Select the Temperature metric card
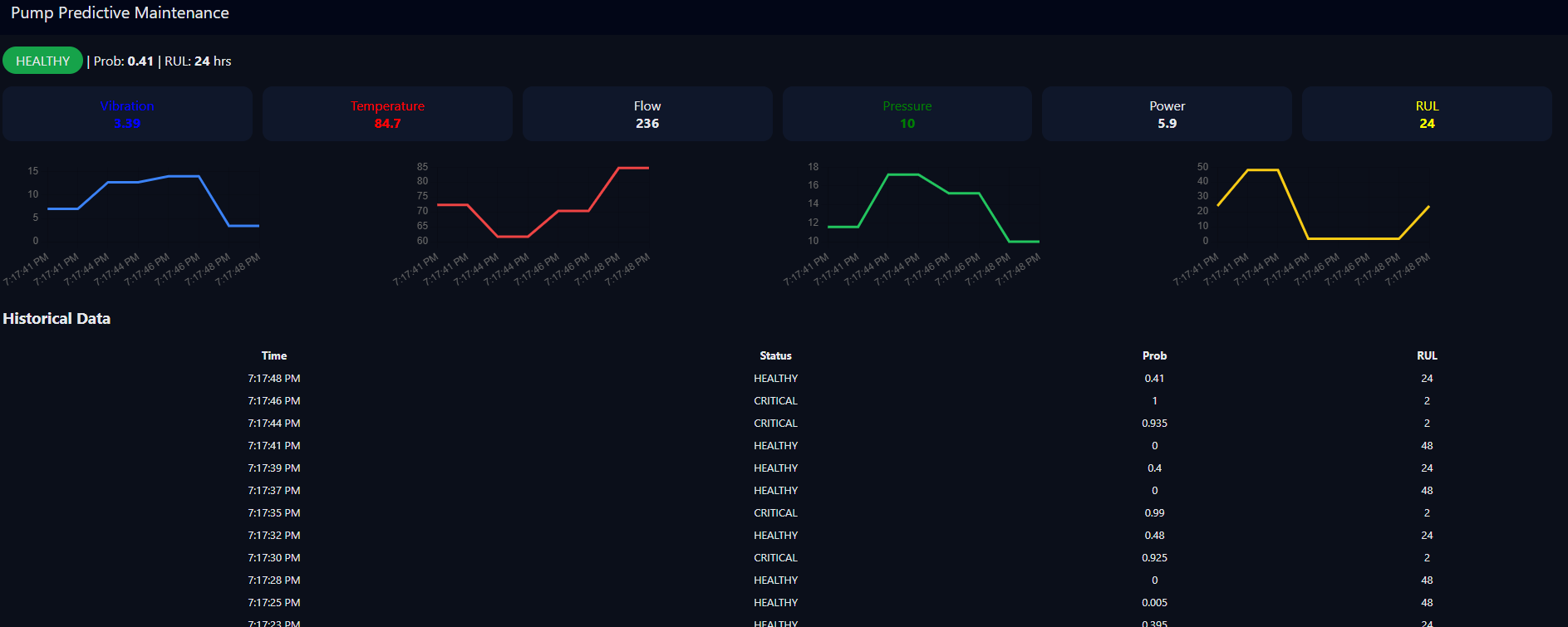Viewport: 1568px width, 627px height. pos(387,114)
